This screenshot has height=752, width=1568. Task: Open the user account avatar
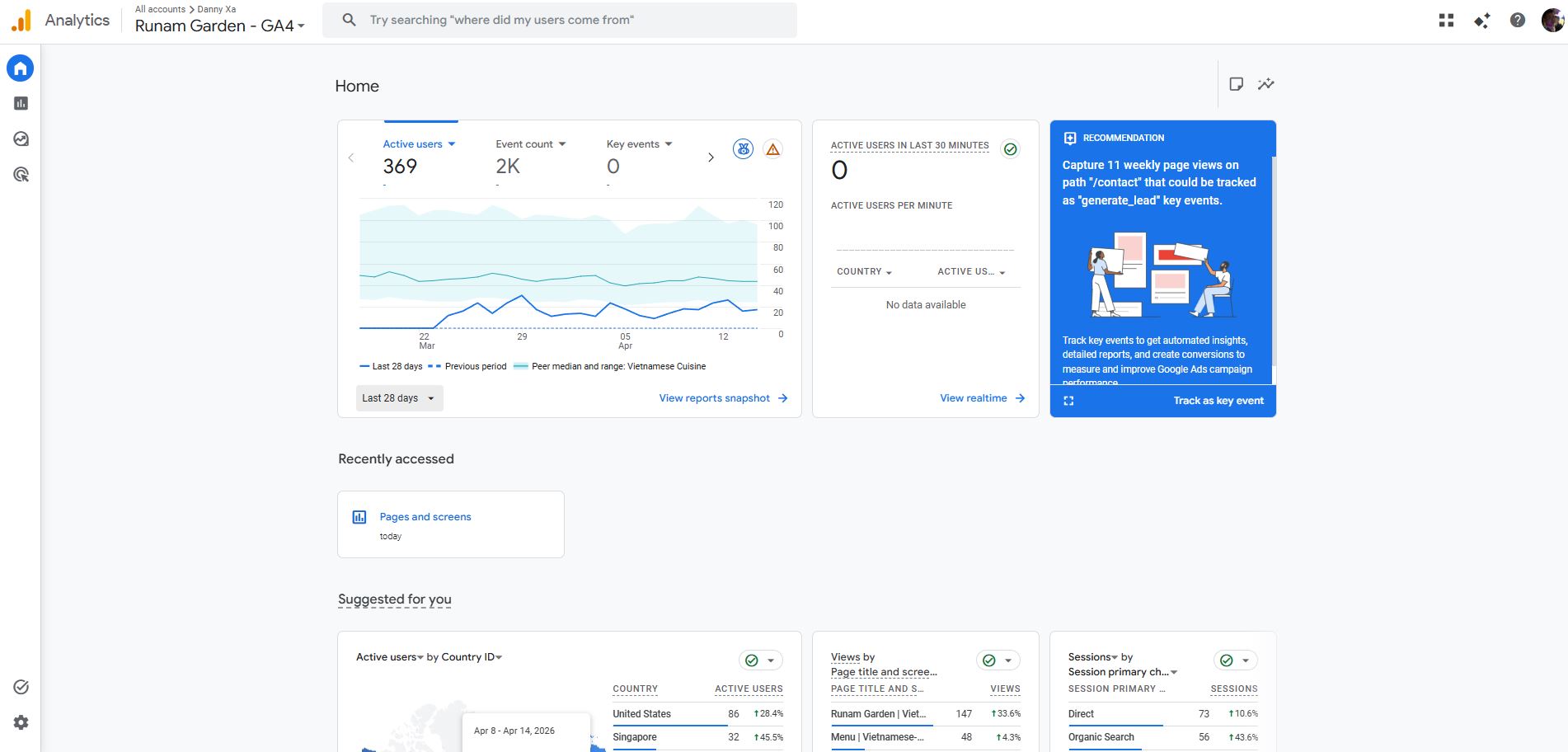[1553, 20]
